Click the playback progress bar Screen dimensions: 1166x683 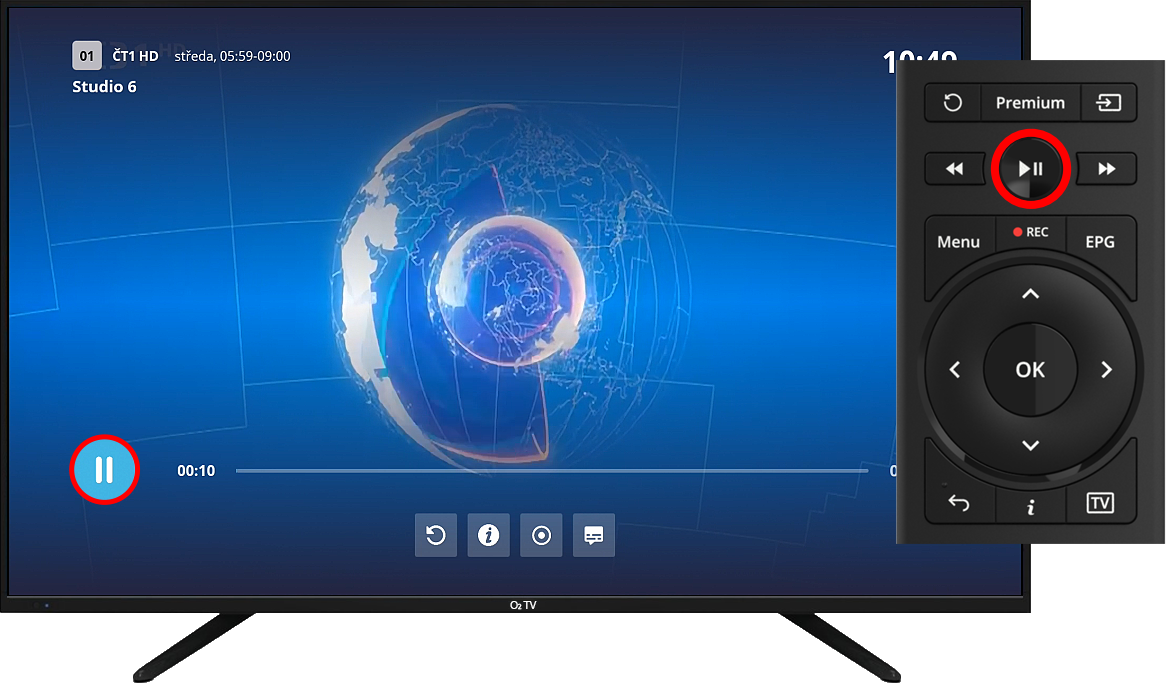(551, 471)
